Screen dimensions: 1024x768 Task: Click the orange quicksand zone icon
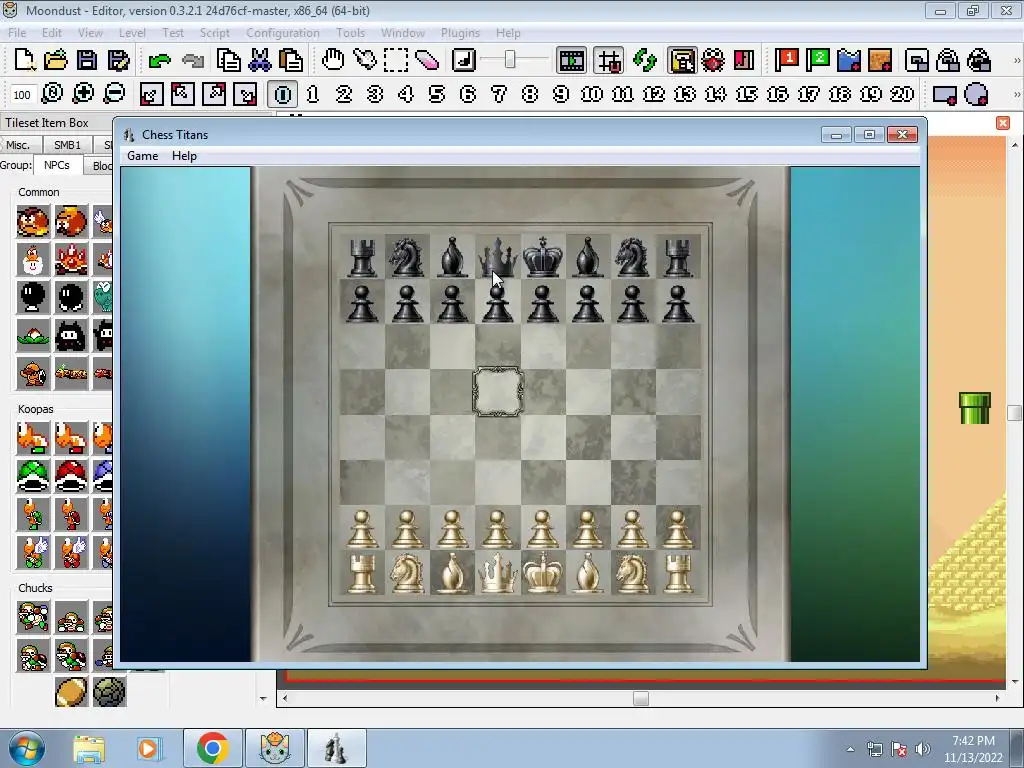[x=880, y=60]
